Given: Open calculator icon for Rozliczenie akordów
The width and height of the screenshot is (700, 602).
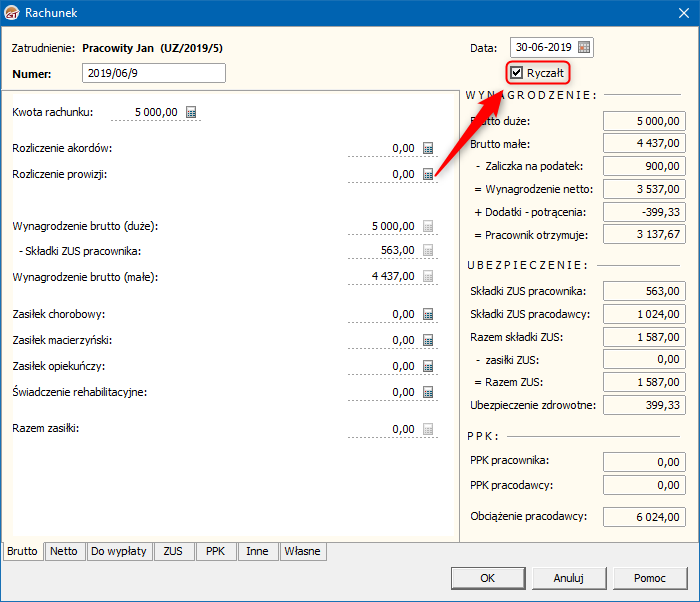Looking at the screenshot, I should [x=428, y=148].
